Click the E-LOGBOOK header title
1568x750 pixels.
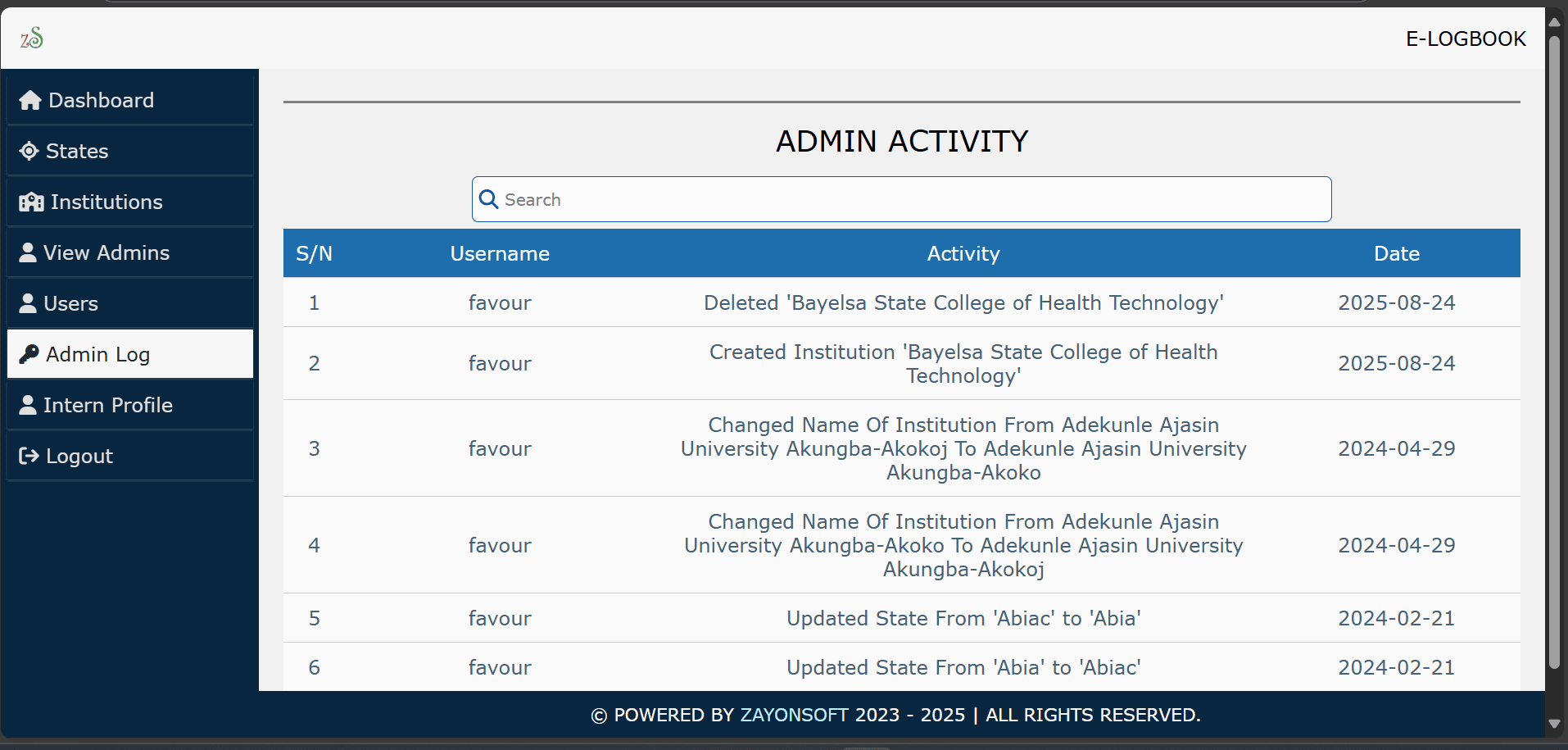(1466, 39)
